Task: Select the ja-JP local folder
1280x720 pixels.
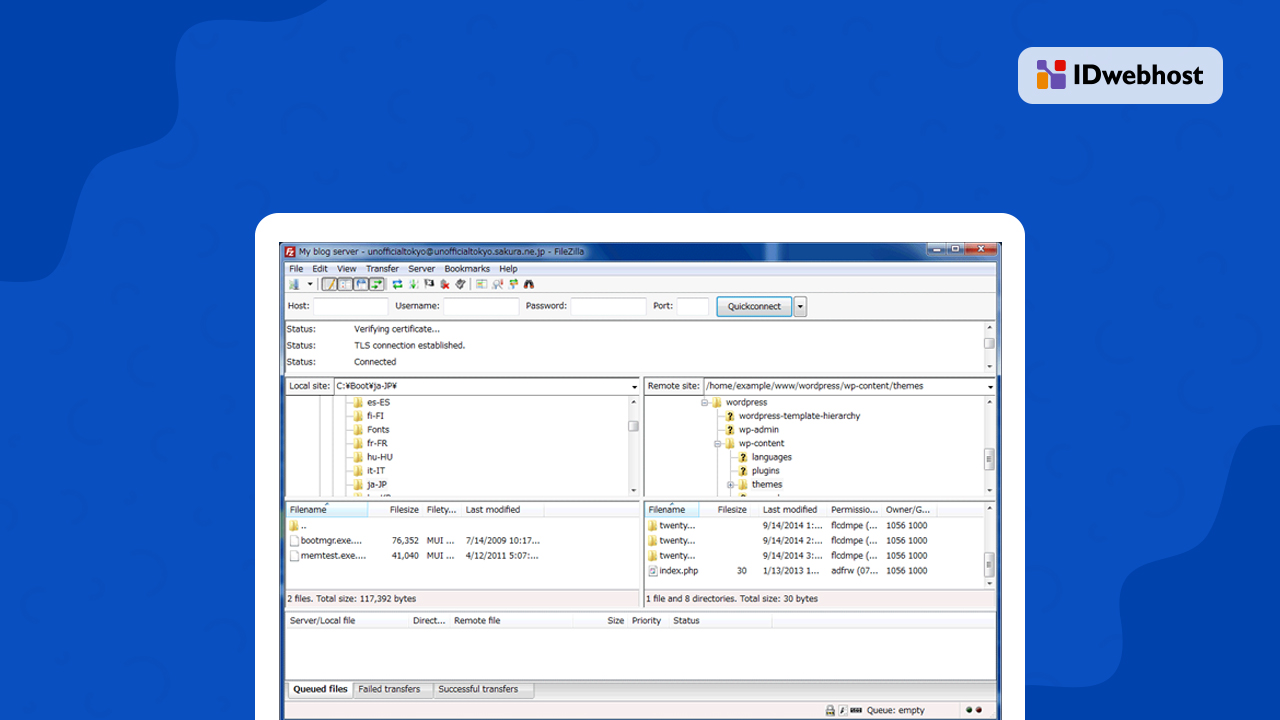Action: point(376,485)
